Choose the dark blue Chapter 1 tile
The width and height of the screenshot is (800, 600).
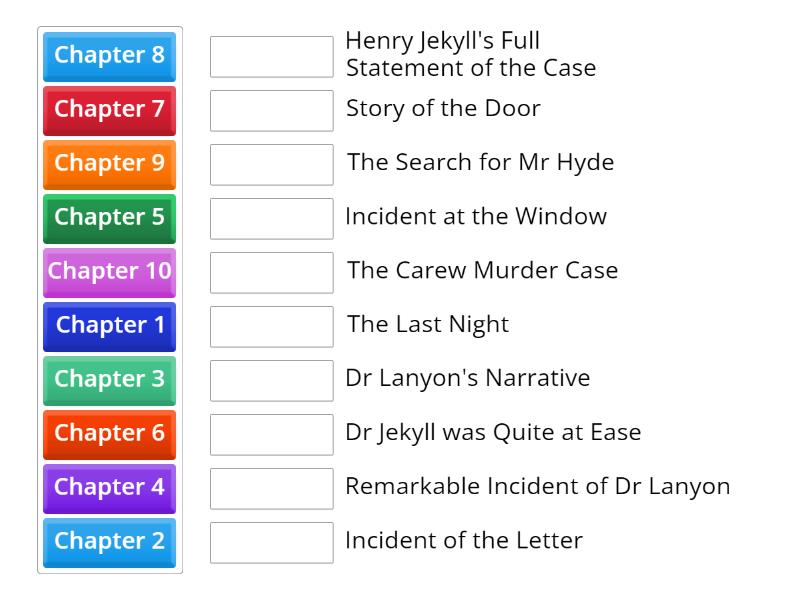[x=109, y=325]
